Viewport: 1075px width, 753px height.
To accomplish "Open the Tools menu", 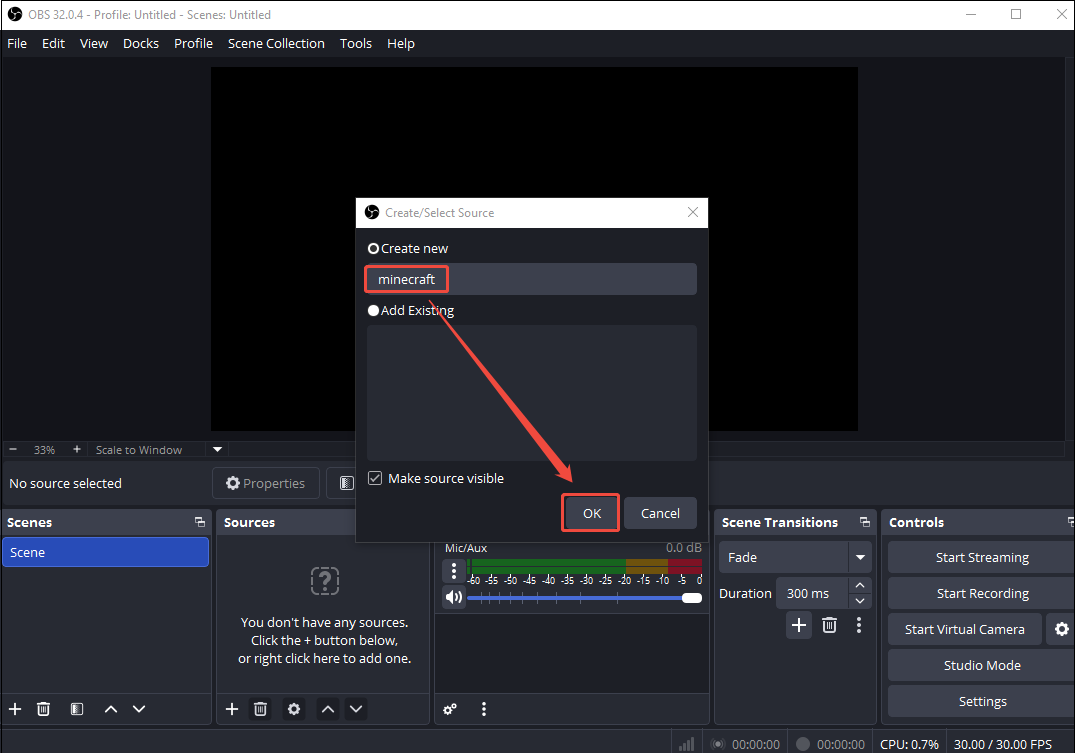I will pos(355,43).
